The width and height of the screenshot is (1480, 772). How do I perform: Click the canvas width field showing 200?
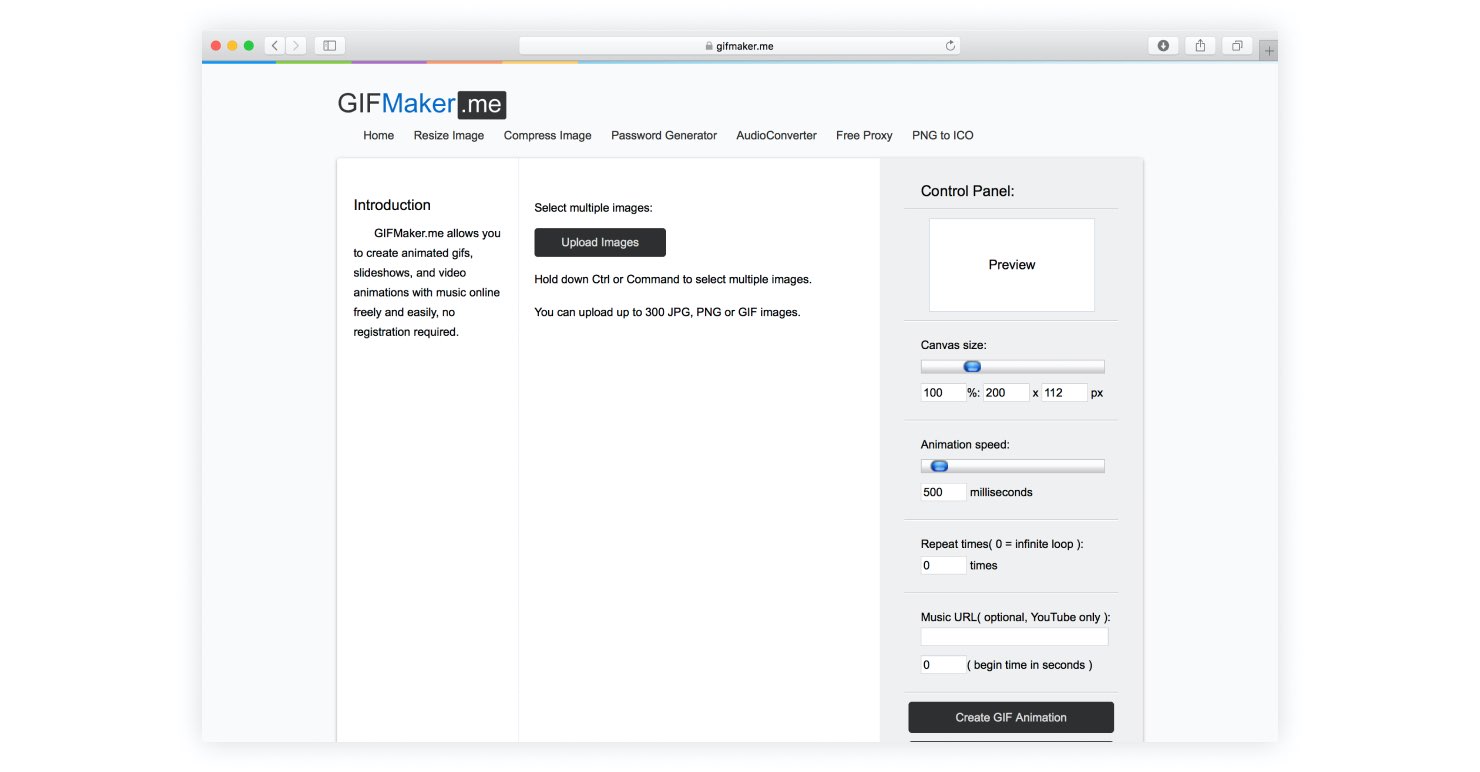point(1006,393)
